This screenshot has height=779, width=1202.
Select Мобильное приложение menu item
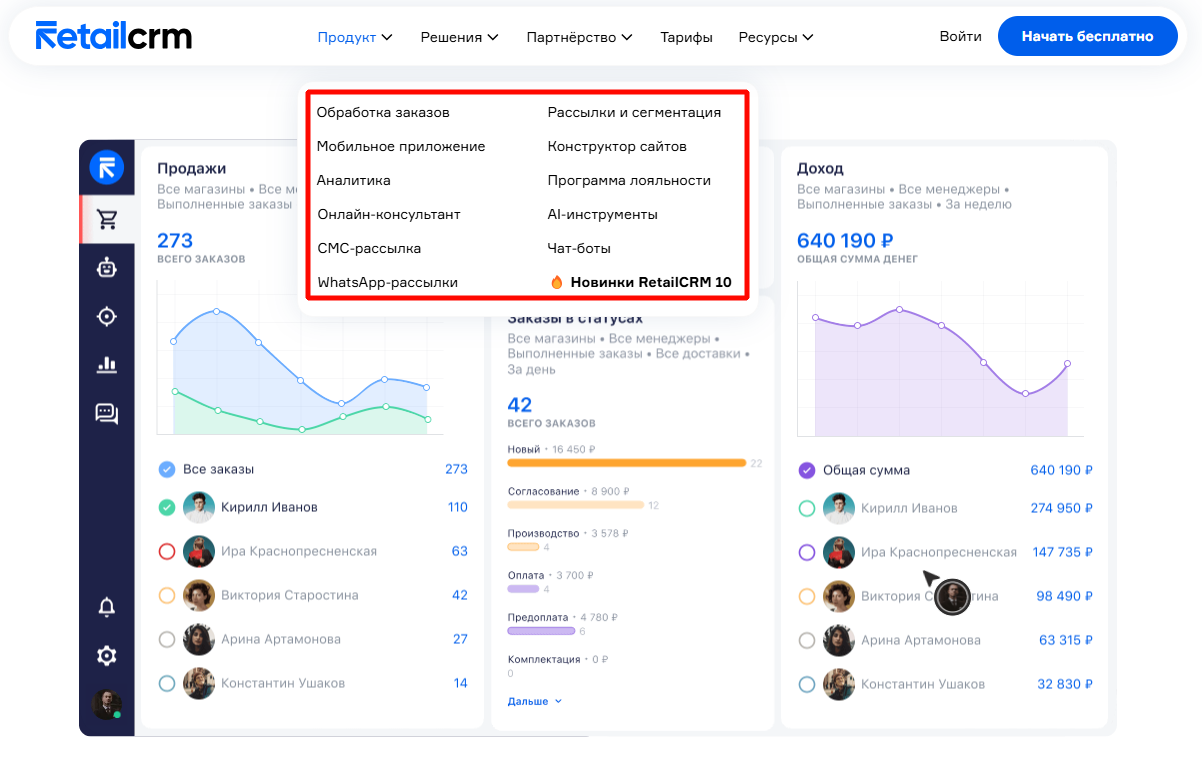tap(401, 146)
